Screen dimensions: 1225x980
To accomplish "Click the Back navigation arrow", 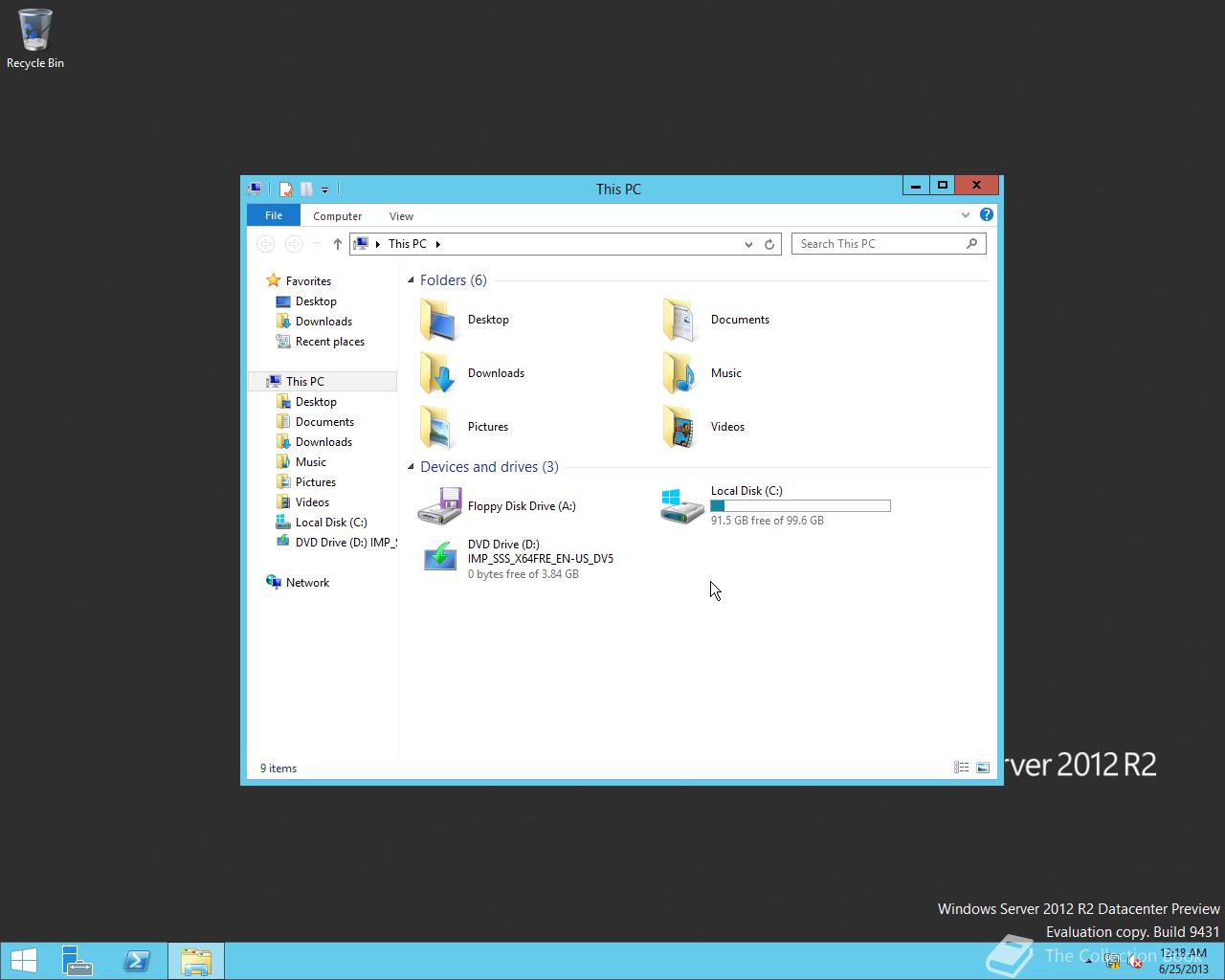I will coord(266,244).
